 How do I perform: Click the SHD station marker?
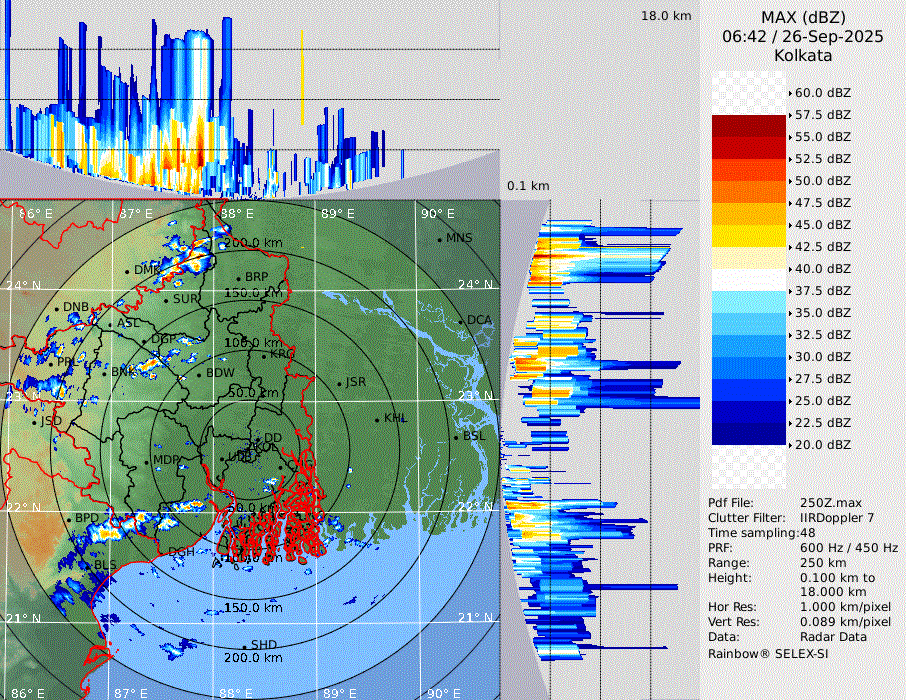click(244, 646)
